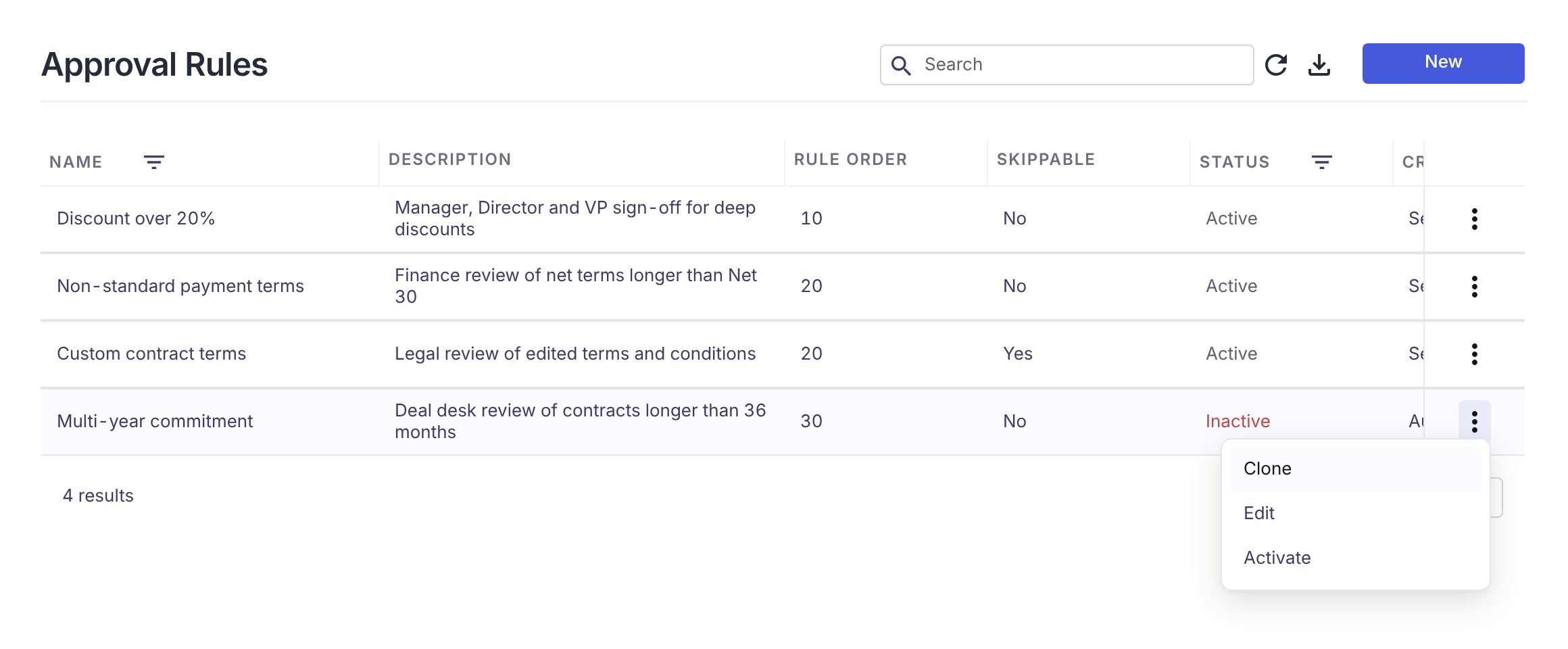Click 'Legal review of edited terms' description
This screenshot has width=1568, height=649.
pyautogui.click(x=575, y=354)
